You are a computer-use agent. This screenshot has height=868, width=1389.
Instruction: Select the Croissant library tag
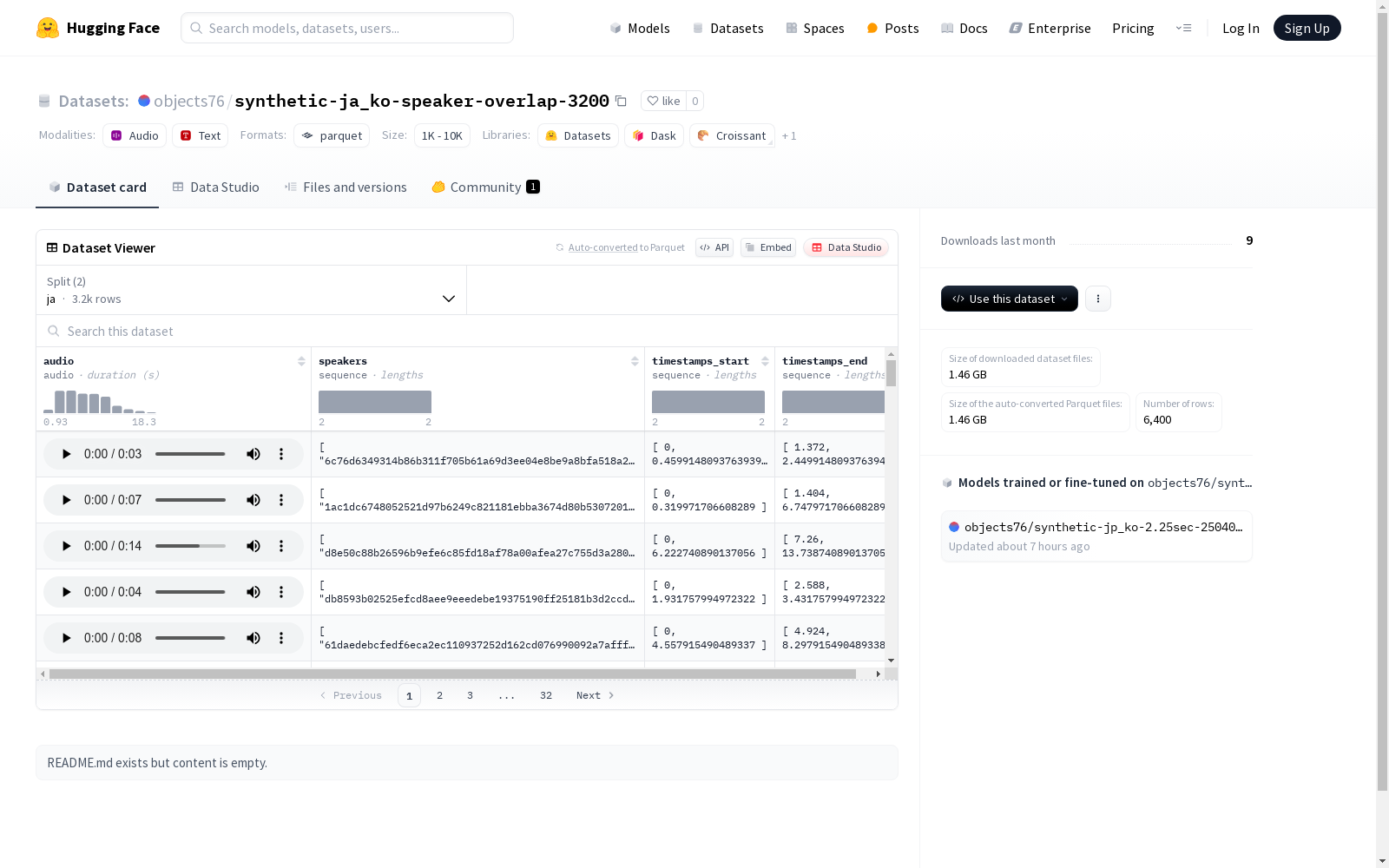coord(732,135)
